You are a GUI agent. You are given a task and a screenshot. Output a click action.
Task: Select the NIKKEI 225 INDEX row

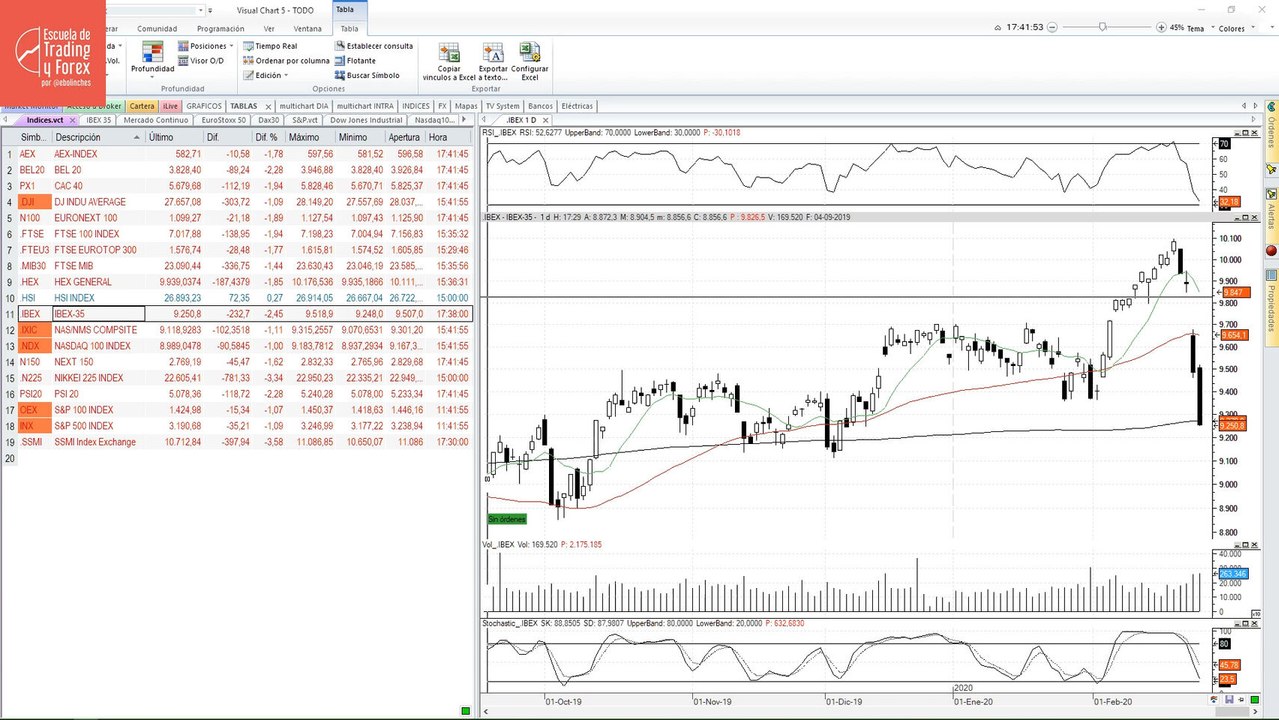coord(236,378)
